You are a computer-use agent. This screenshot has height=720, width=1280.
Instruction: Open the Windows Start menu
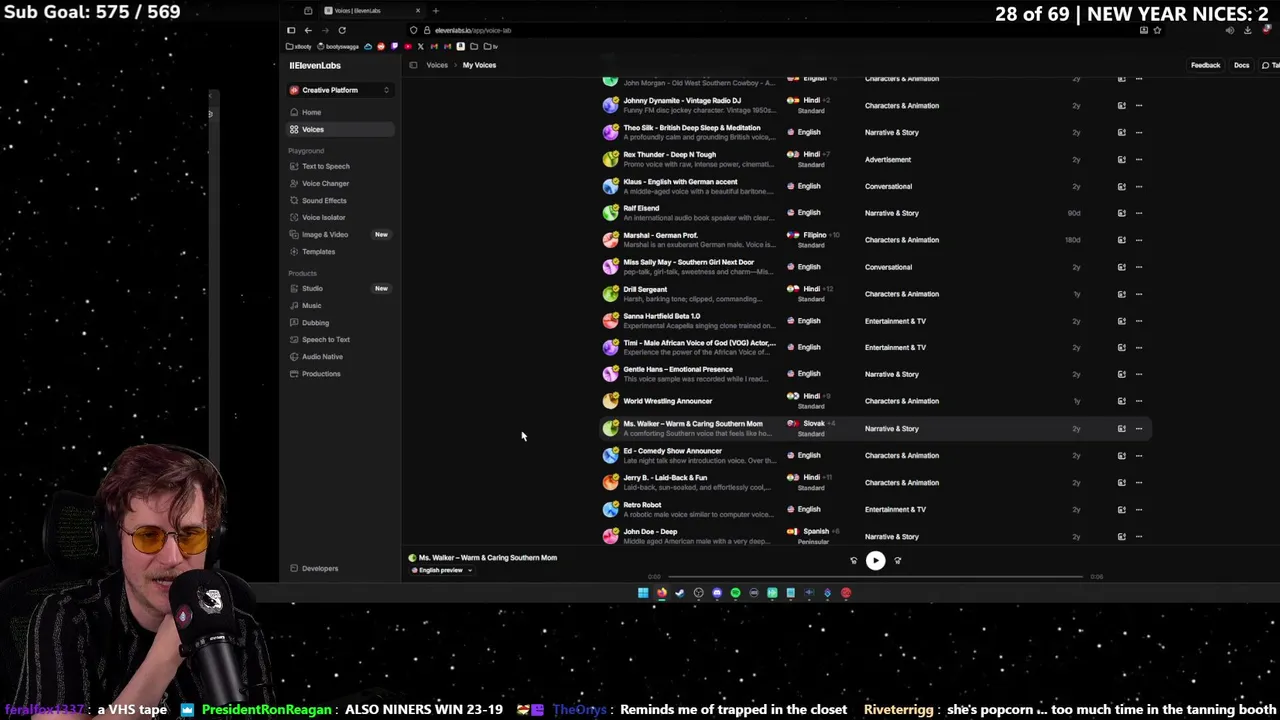point(643,593)
